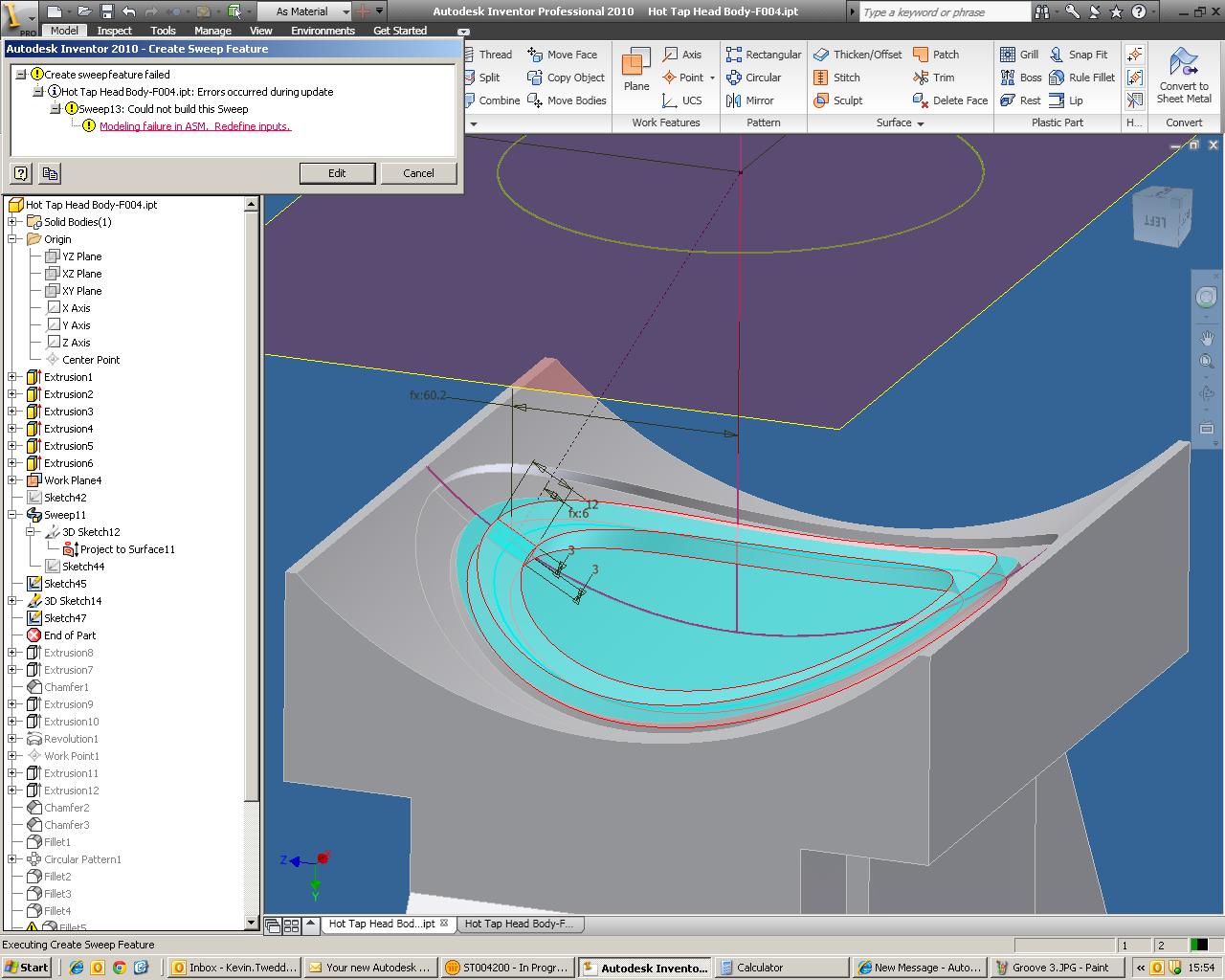The image size is (1225, 980).
Task: Click Convert to Sheet Metal
Action: [x=1184, y=76]
